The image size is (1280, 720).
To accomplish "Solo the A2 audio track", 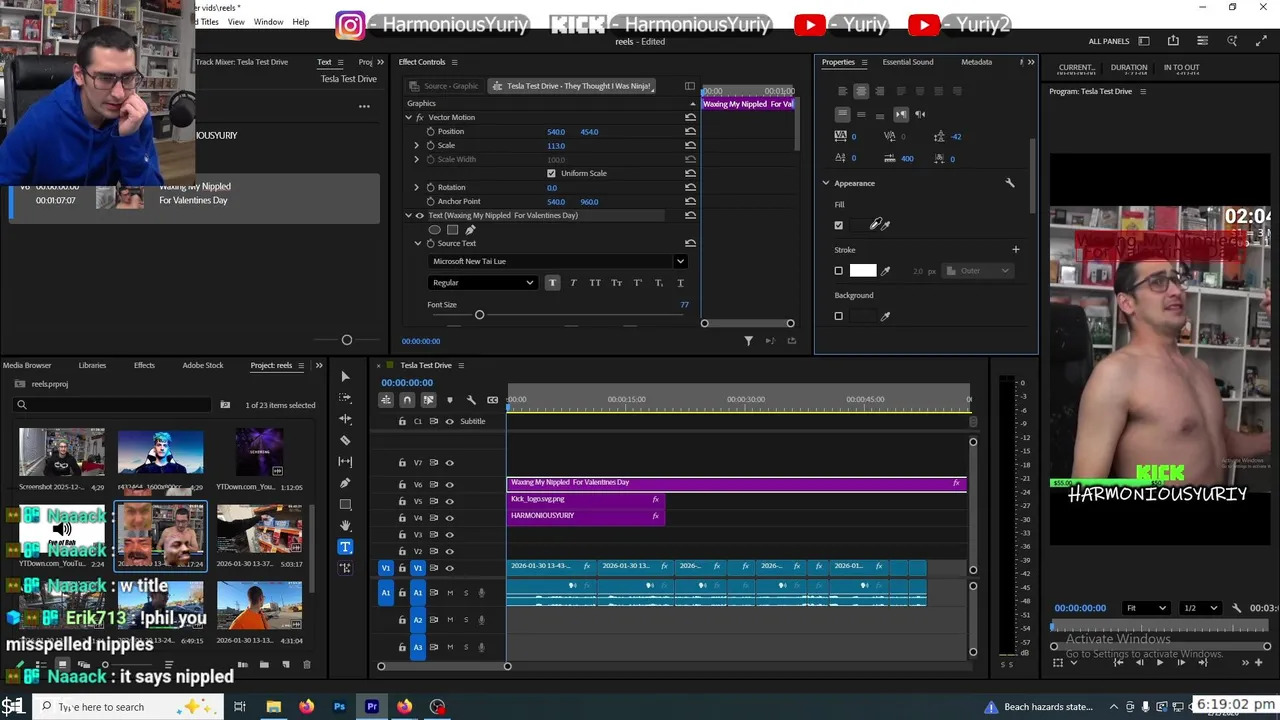I will [x=465, y=620].
